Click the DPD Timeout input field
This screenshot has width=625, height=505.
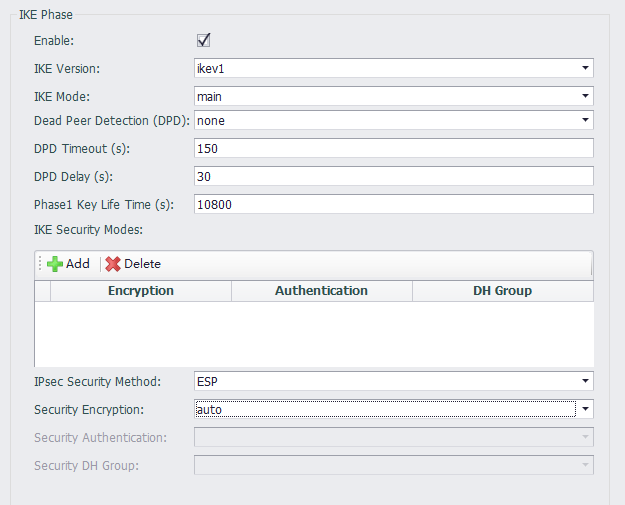point(393,148)
